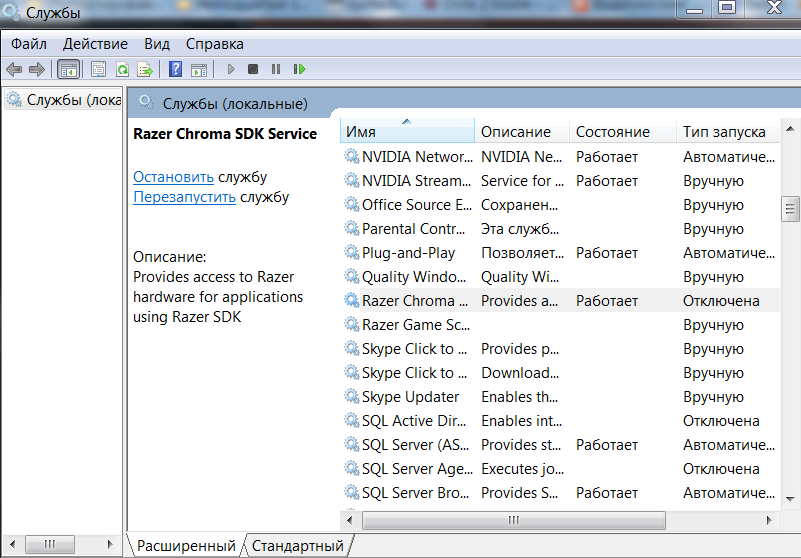
Task: Click the gear icon of NVIDIA Streamer service
Action: (x=351, y=180)
